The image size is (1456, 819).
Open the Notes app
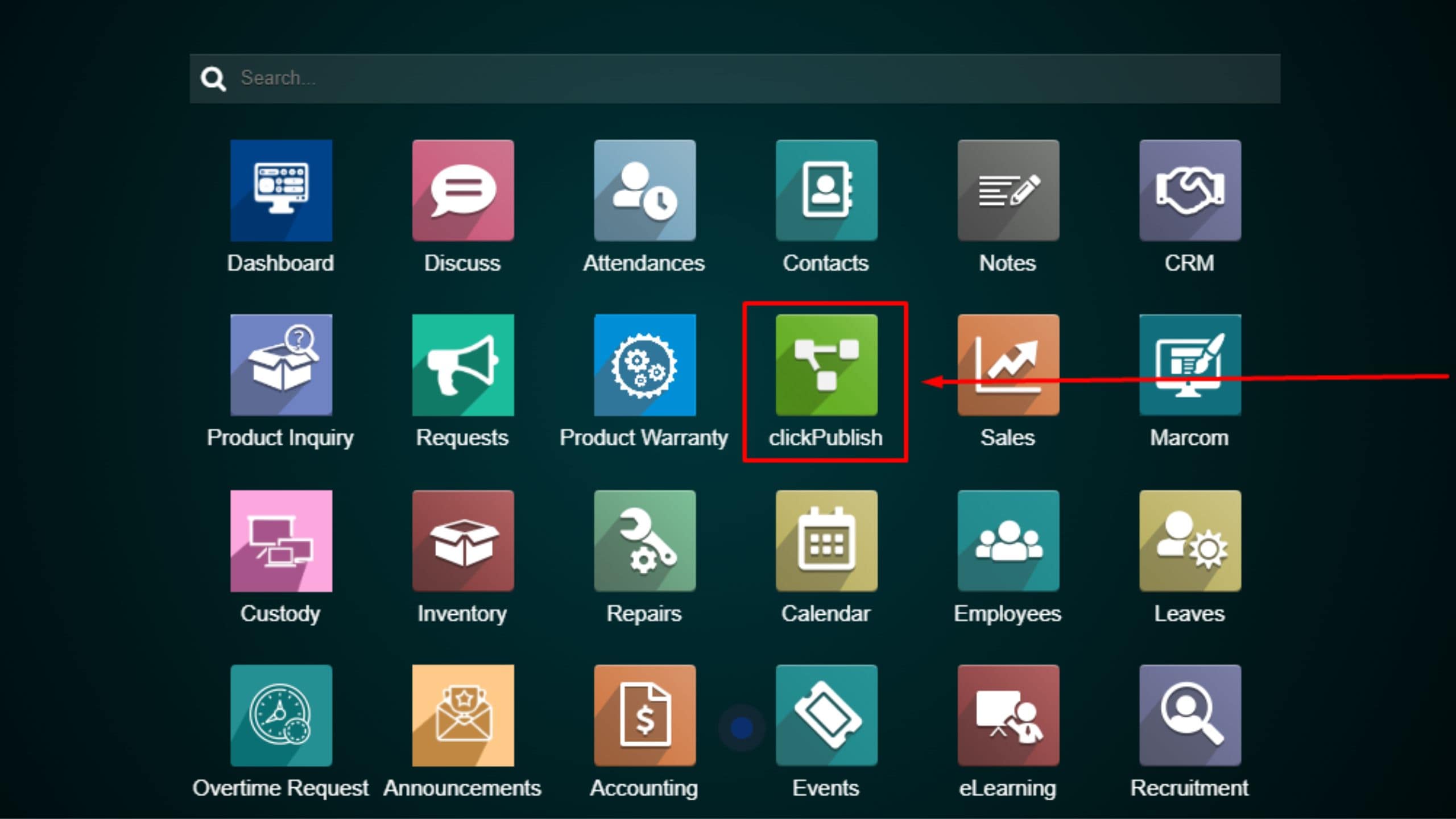click(1008, 191)
